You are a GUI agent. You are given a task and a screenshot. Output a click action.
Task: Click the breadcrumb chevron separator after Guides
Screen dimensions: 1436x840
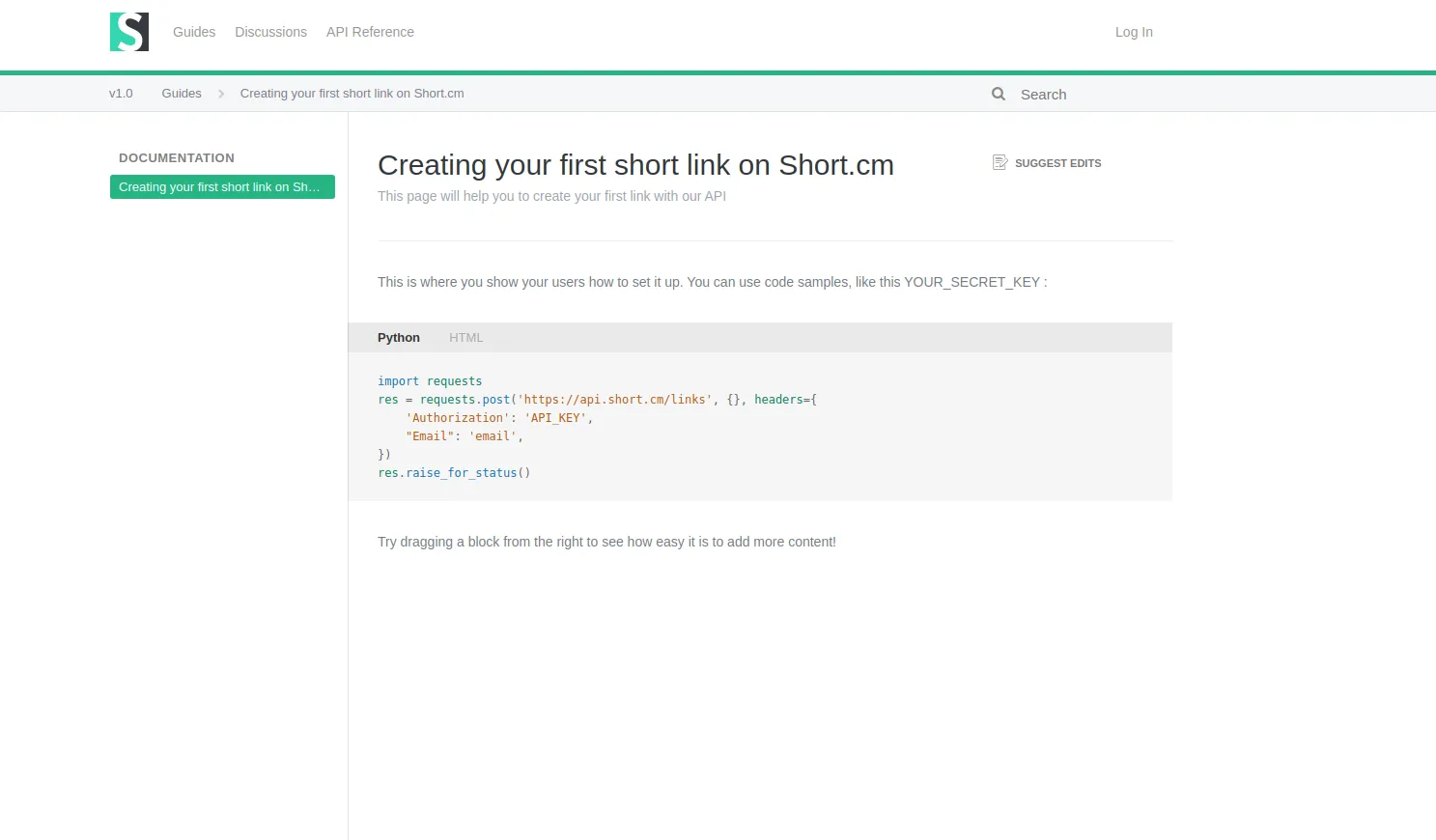click(221, 94)
